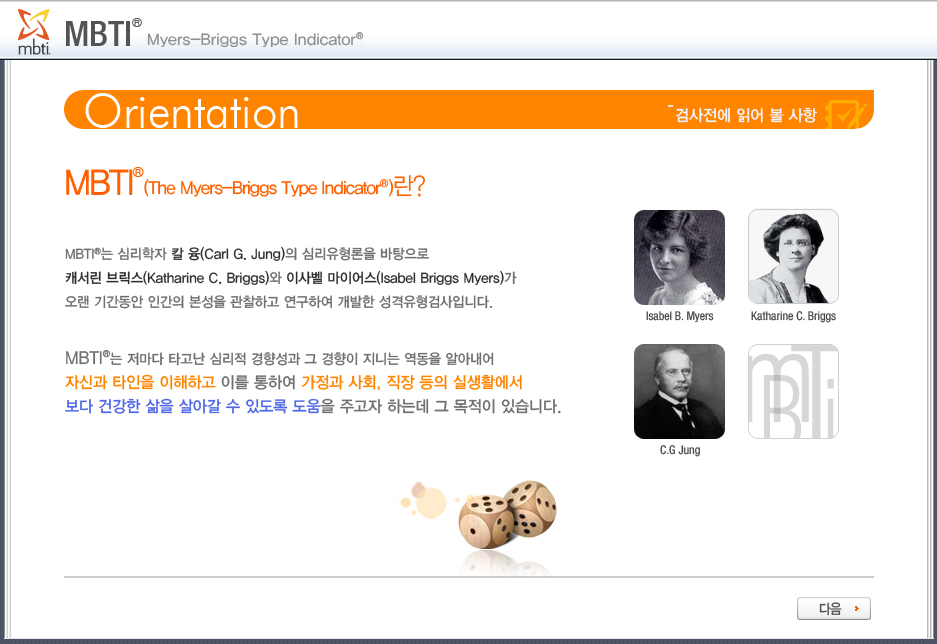Click the text 이사벨 마이어스(Isabel Briggs Myers)
This screenshot has width=937, height=644.
396,278
